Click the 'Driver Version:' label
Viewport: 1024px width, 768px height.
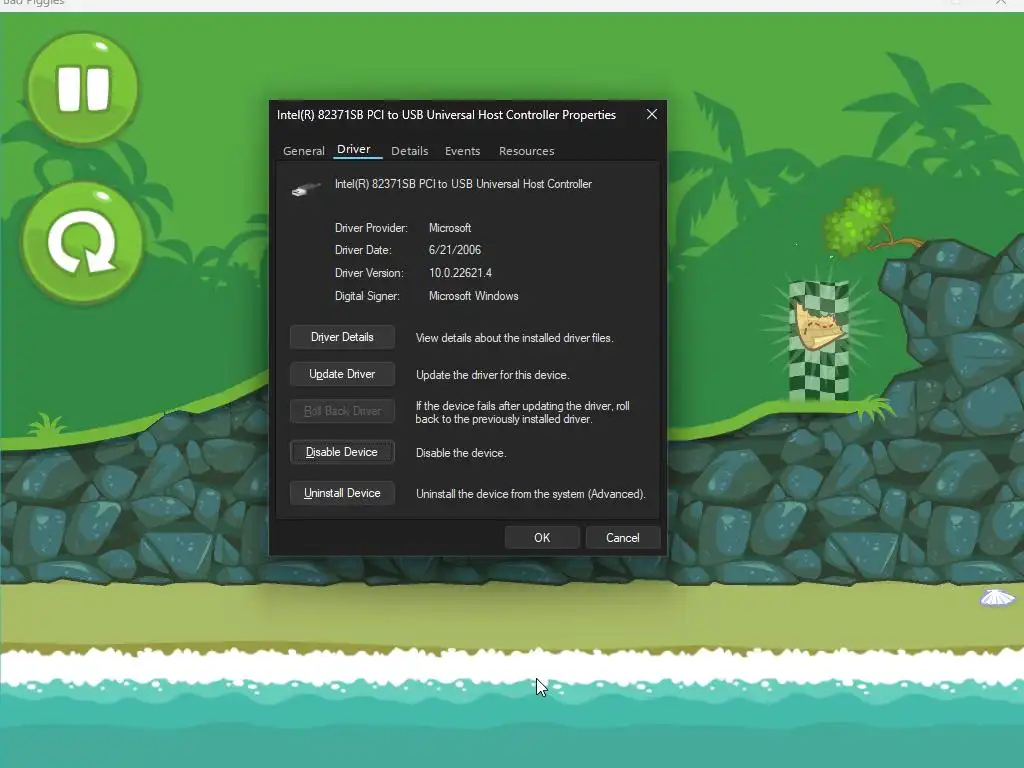(369, 273)
